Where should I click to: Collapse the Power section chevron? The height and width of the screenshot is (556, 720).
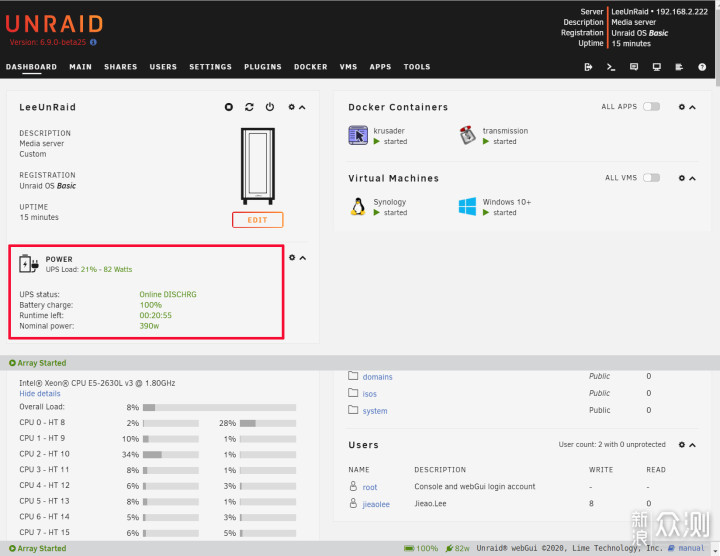point(303,258)
